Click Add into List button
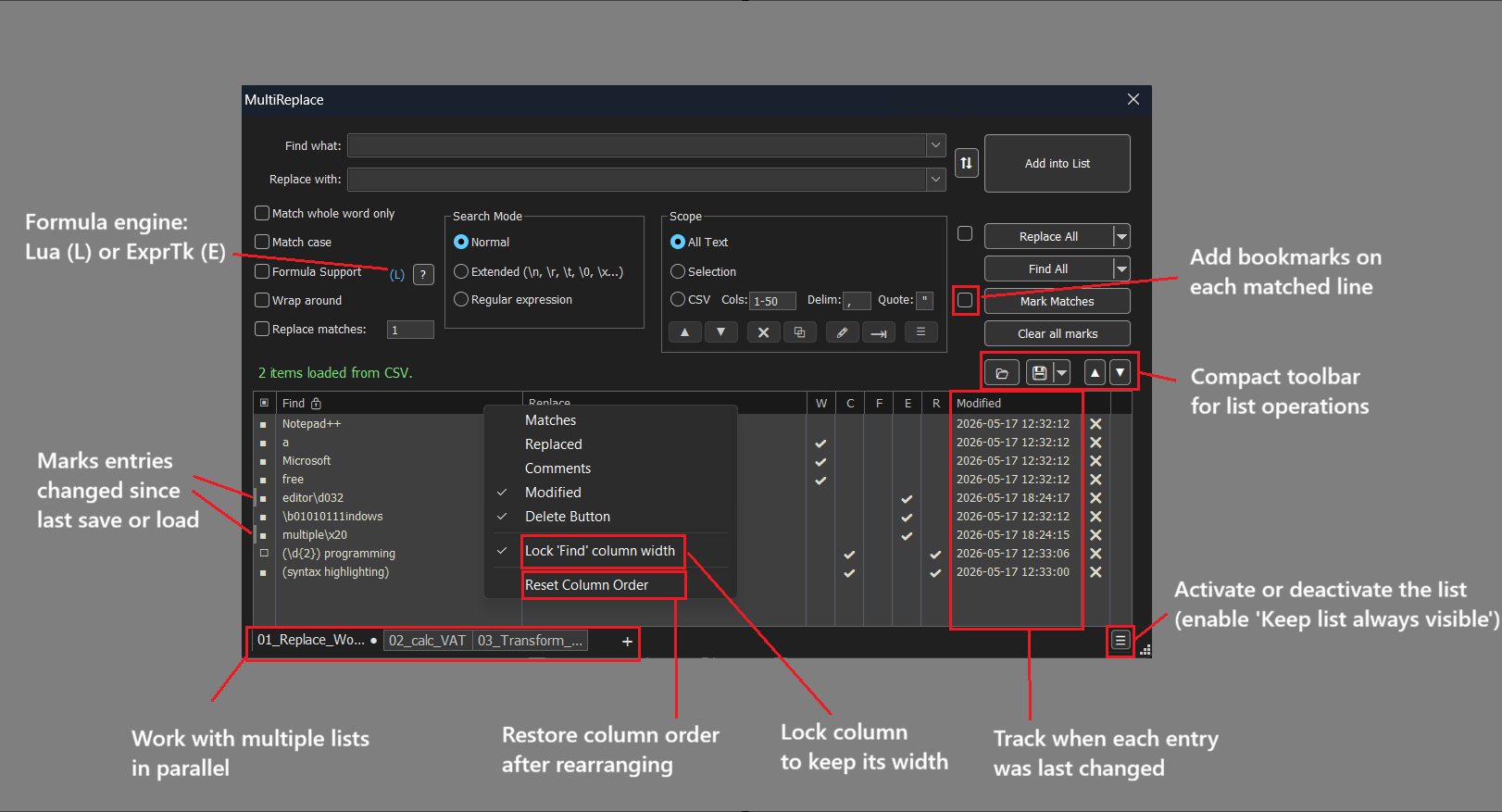Image resolution: width=1502 pixels, height=812 pixels. [1058, 163]
